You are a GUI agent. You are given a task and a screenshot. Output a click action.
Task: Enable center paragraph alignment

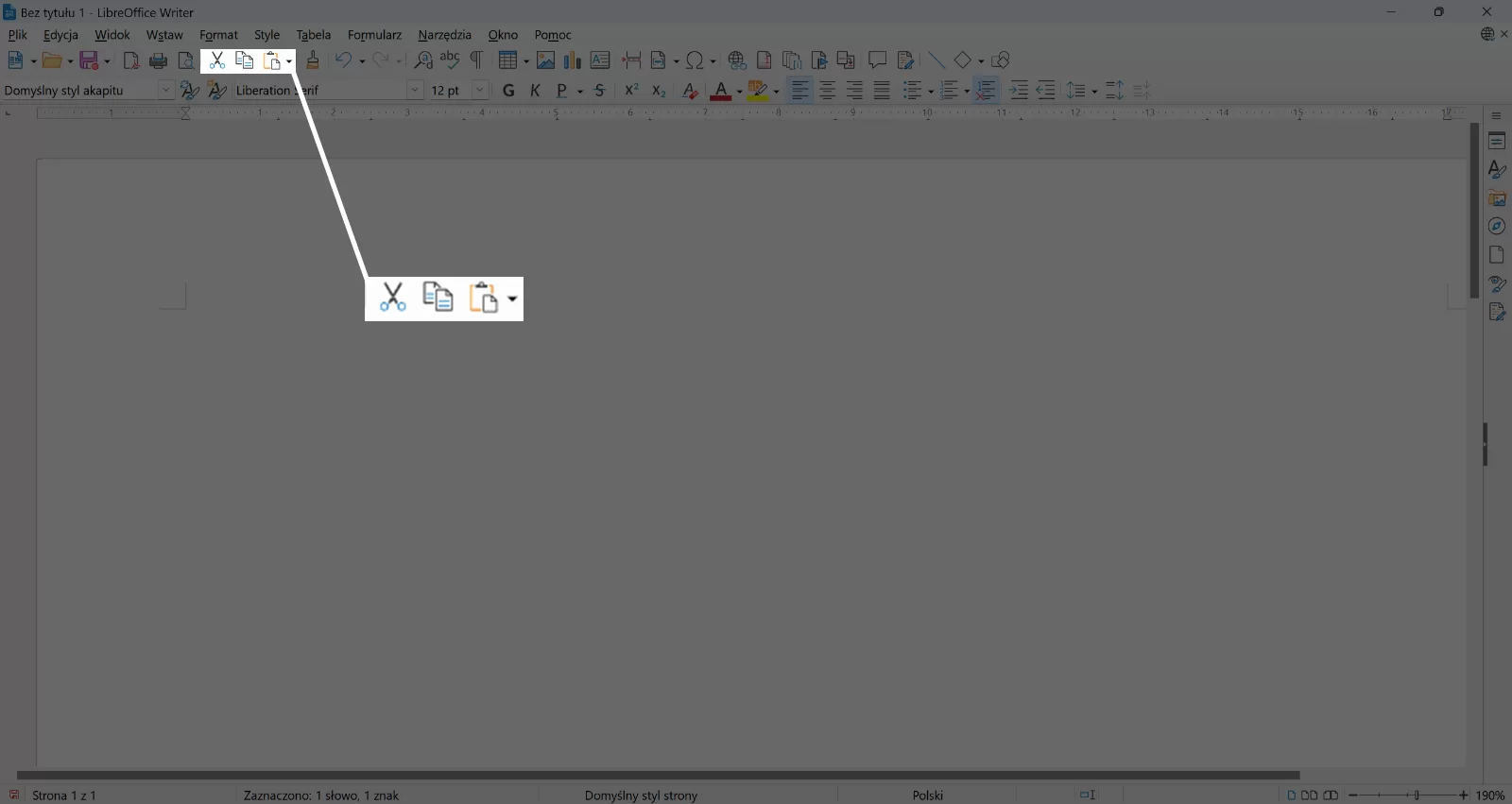827,91
